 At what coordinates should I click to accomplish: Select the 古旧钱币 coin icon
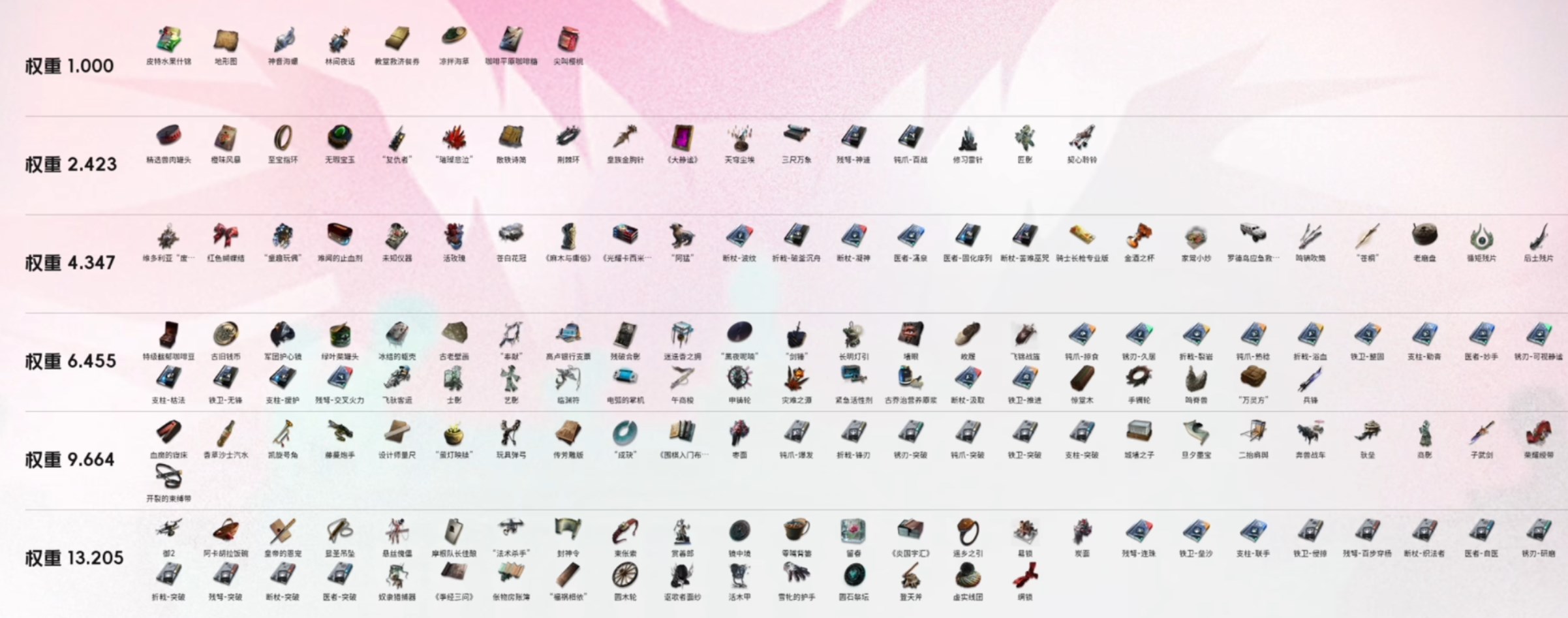(x=226, y=335)
